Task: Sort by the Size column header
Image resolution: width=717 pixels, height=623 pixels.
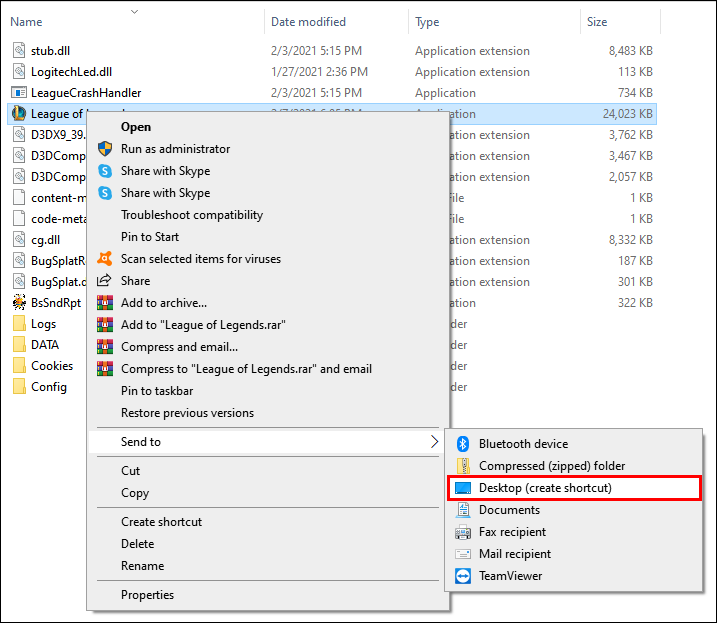Action: pyautogui.click(x=597, y=22)
